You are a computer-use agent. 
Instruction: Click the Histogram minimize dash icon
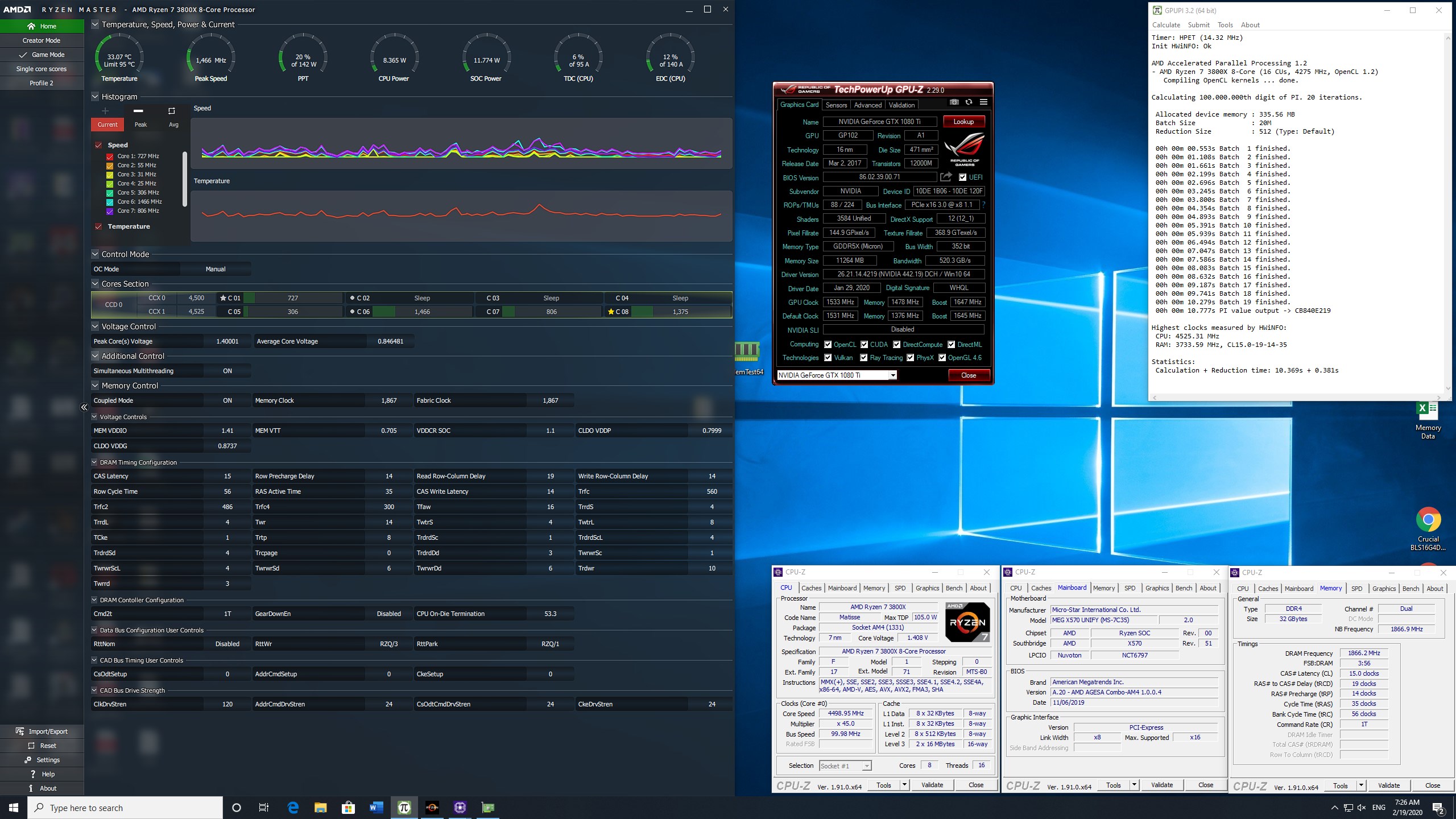click(138, 111)
